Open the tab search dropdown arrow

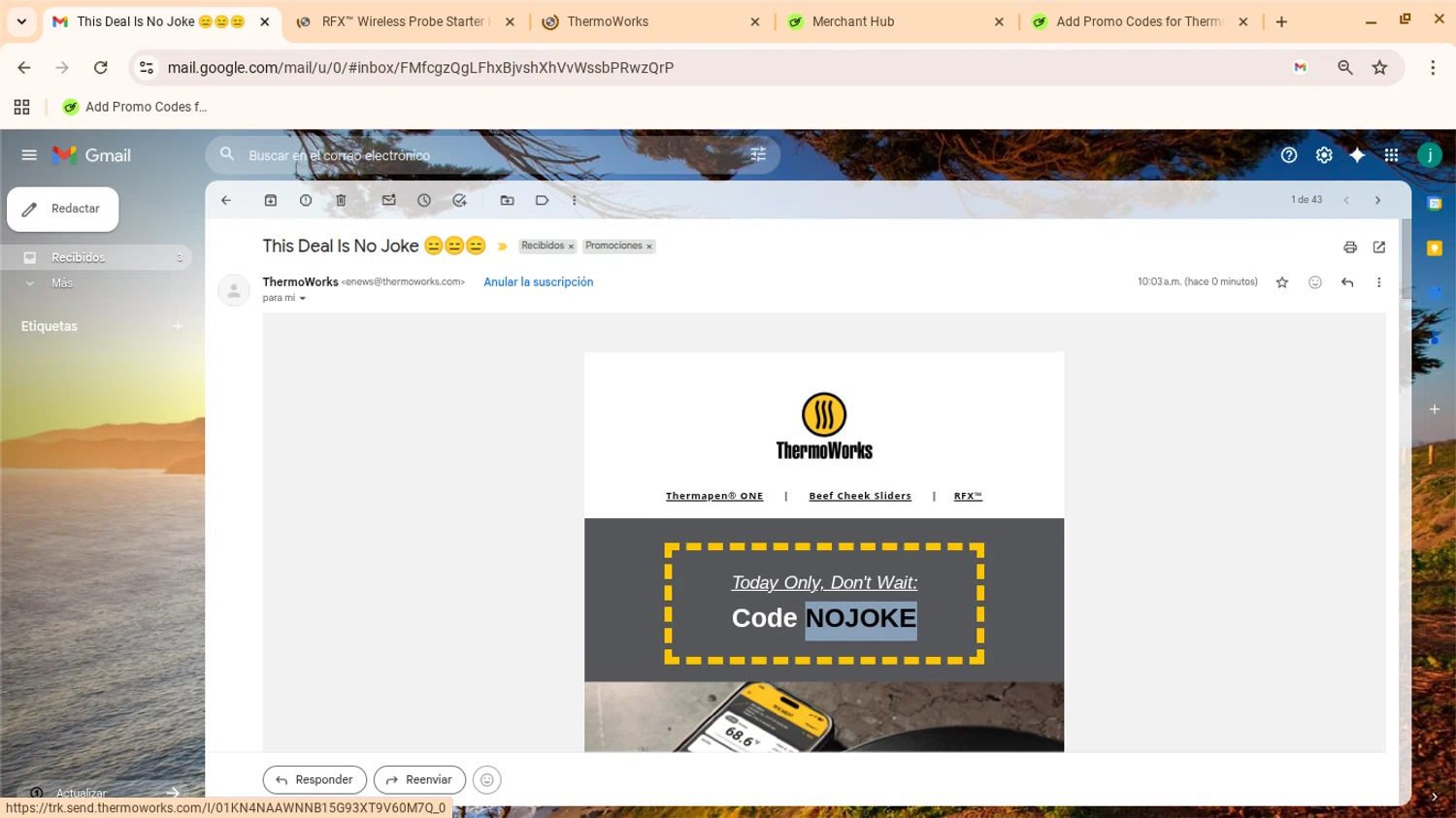(x=21, y=21)
